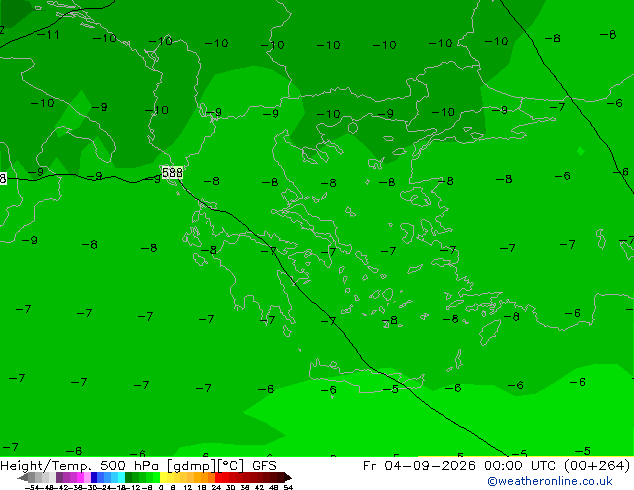Click the 0 label on legend scale
The width and height of the screenshot is (634, 490).
[x=161, y=487]
